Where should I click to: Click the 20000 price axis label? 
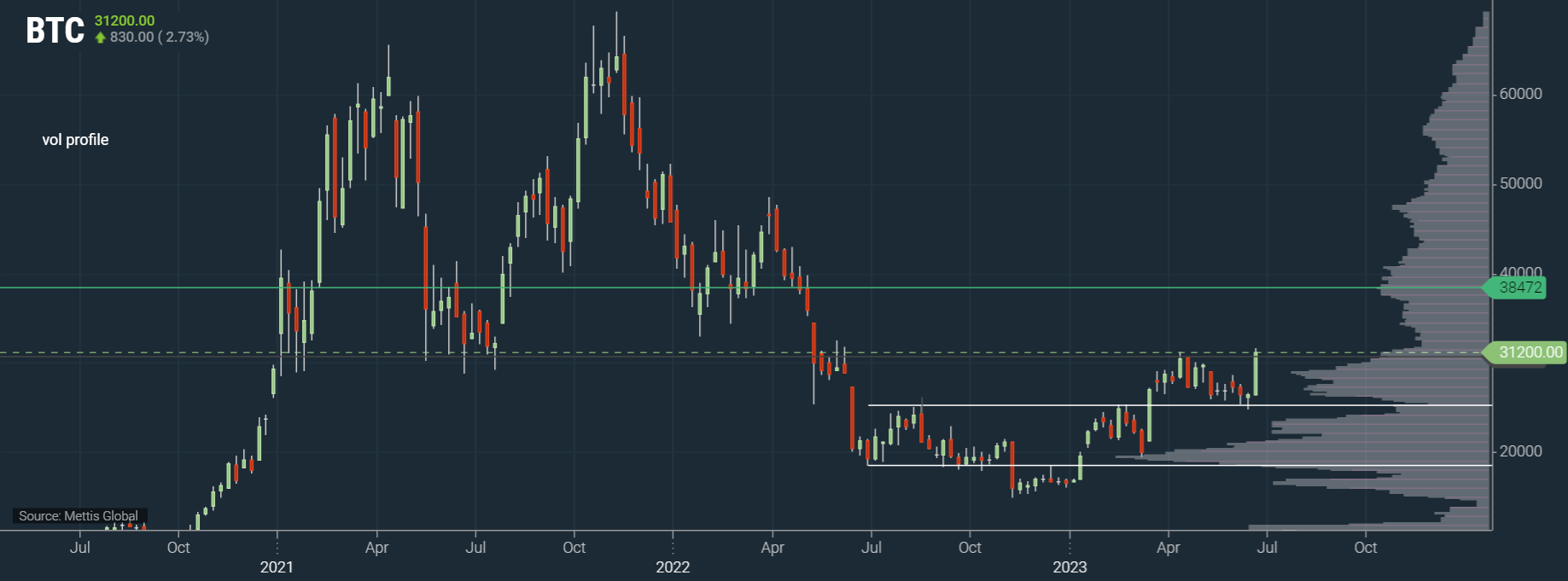[x=1520, y=451]
